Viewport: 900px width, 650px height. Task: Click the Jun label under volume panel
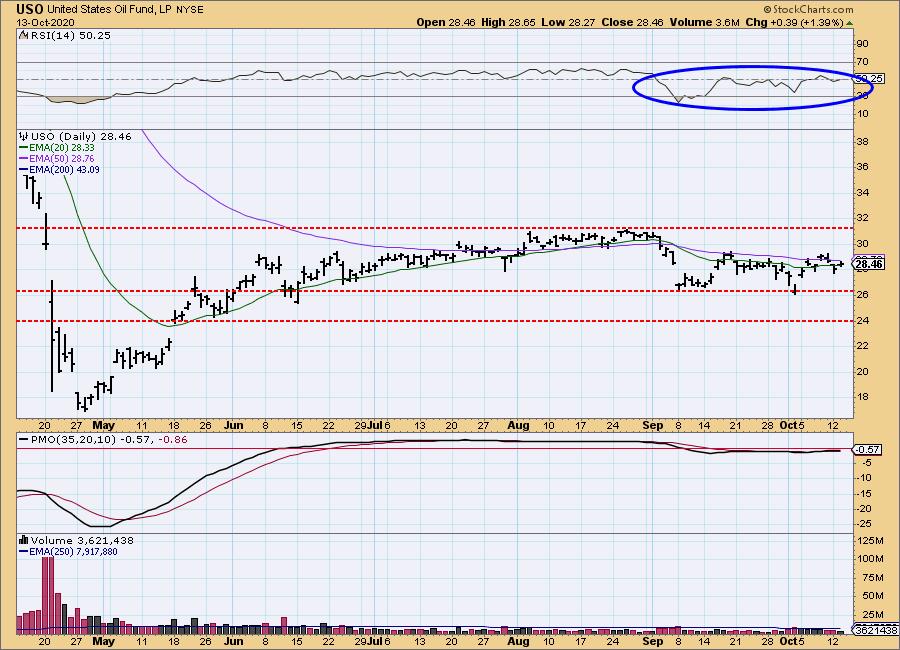coord(233,641)
